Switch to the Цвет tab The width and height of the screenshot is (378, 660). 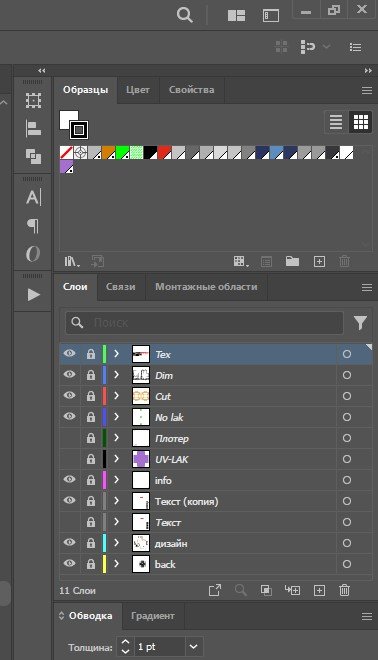pos(138,90)
